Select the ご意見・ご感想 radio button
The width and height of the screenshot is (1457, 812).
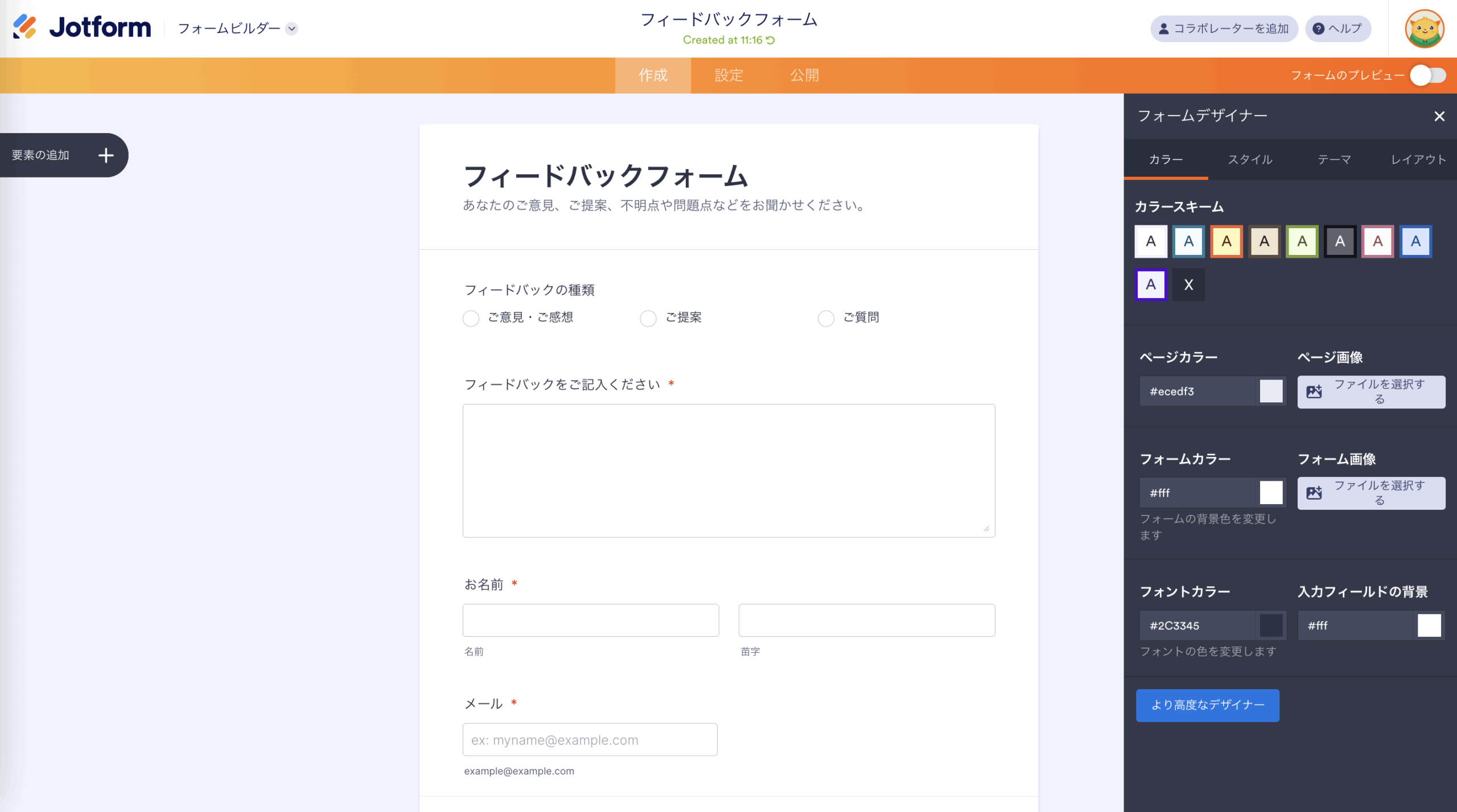(471, 318)
